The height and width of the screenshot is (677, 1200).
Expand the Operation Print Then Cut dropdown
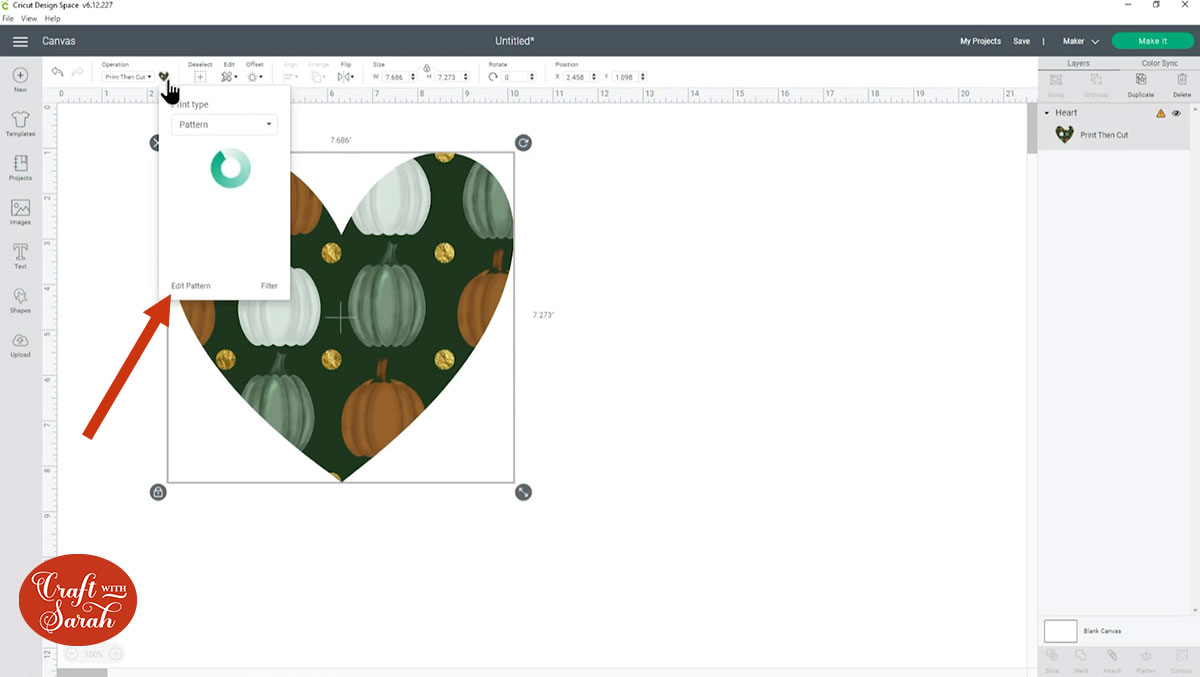(x=128, y=77)
